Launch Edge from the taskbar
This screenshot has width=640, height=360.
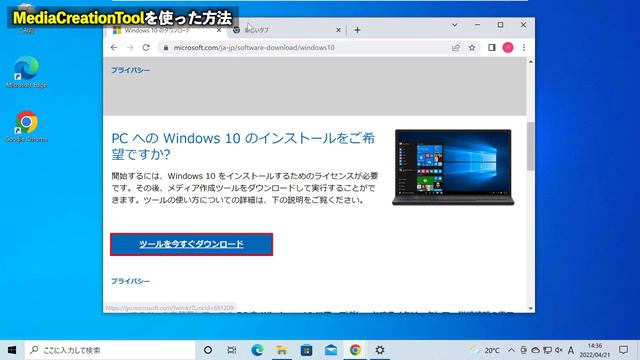tap(257, 350)
